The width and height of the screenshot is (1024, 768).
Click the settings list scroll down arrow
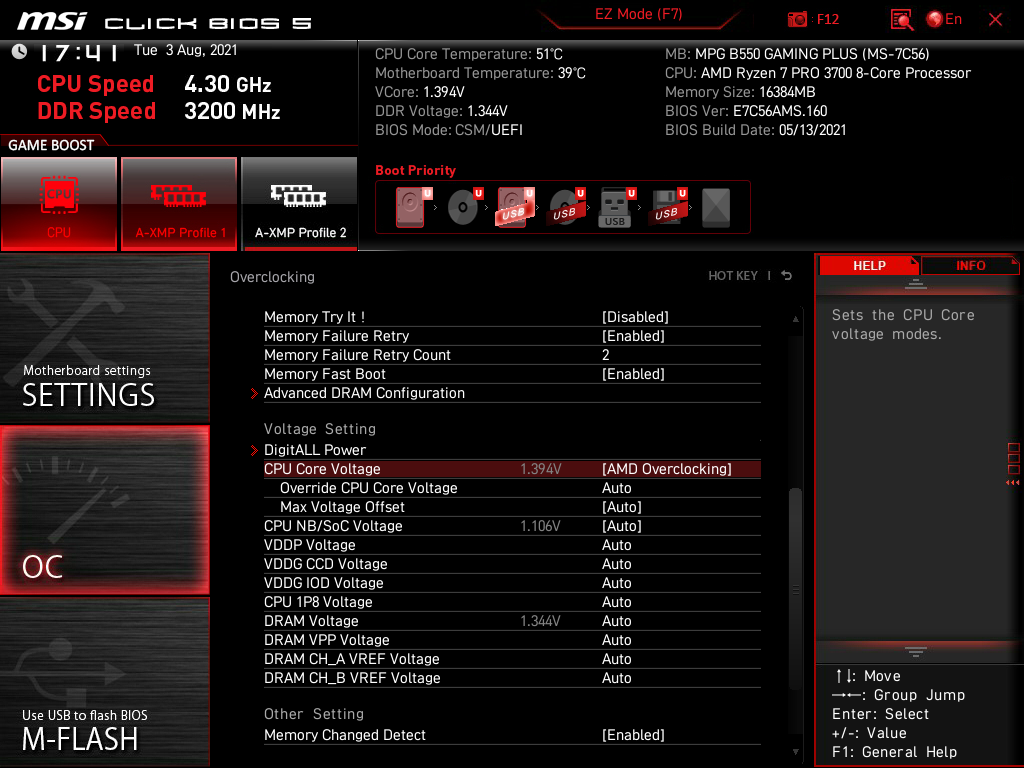click(795, 752)
